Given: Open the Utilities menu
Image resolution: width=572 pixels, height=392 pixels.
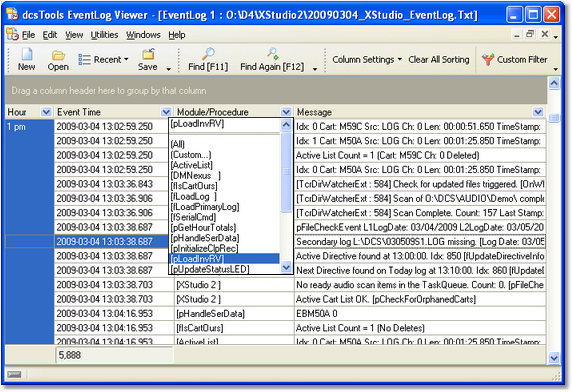Looking at the screenshot, I should click(x=104, y=35).
